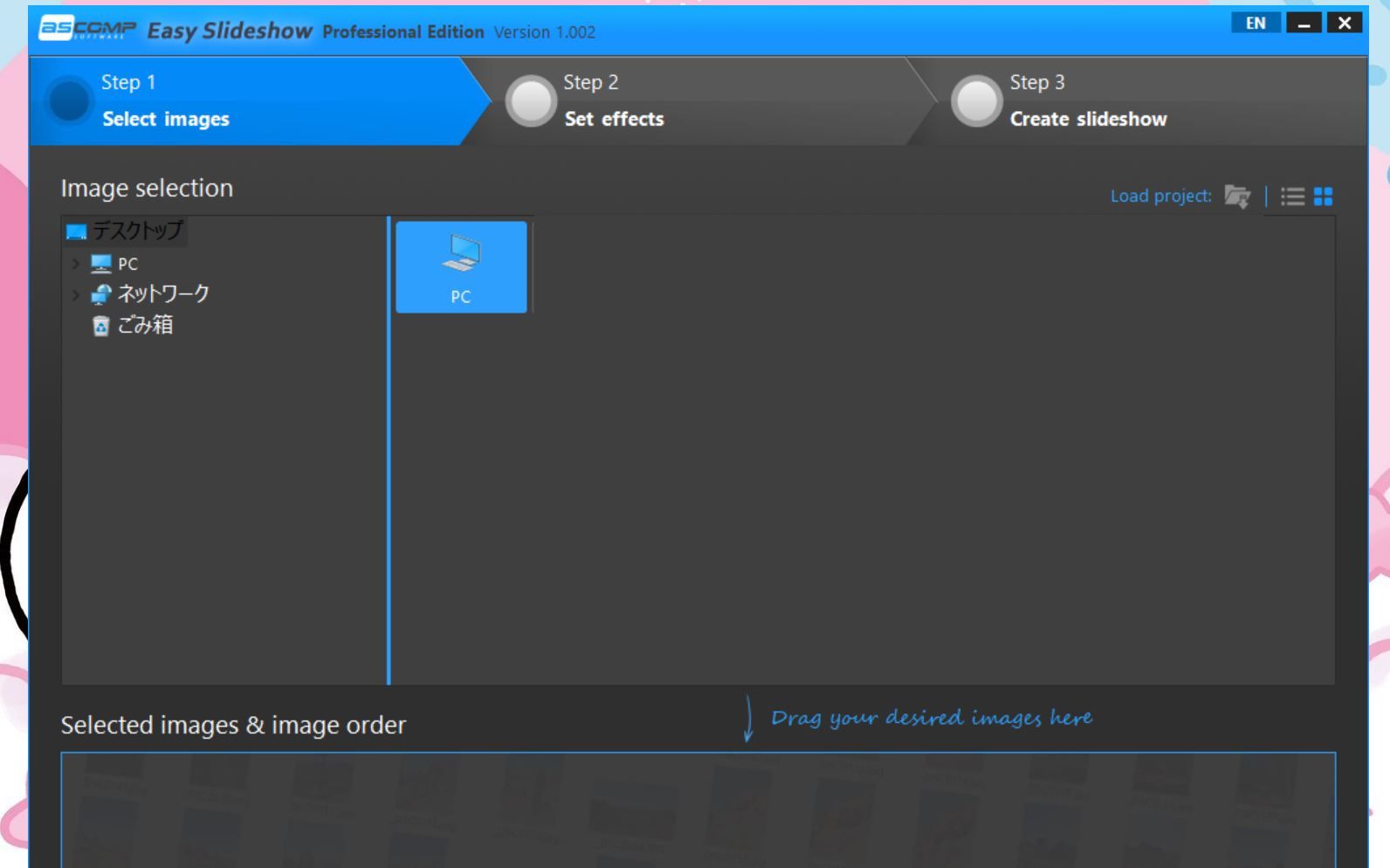Select the PC thumbnail tile

pos(461,267)
